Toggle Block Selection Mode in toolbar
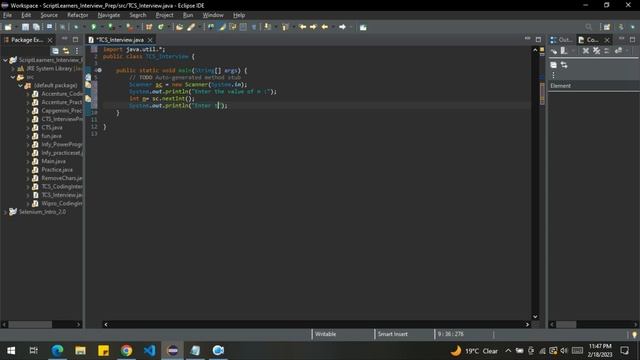Viewport: 640px width, 360px height. point(243,27)
